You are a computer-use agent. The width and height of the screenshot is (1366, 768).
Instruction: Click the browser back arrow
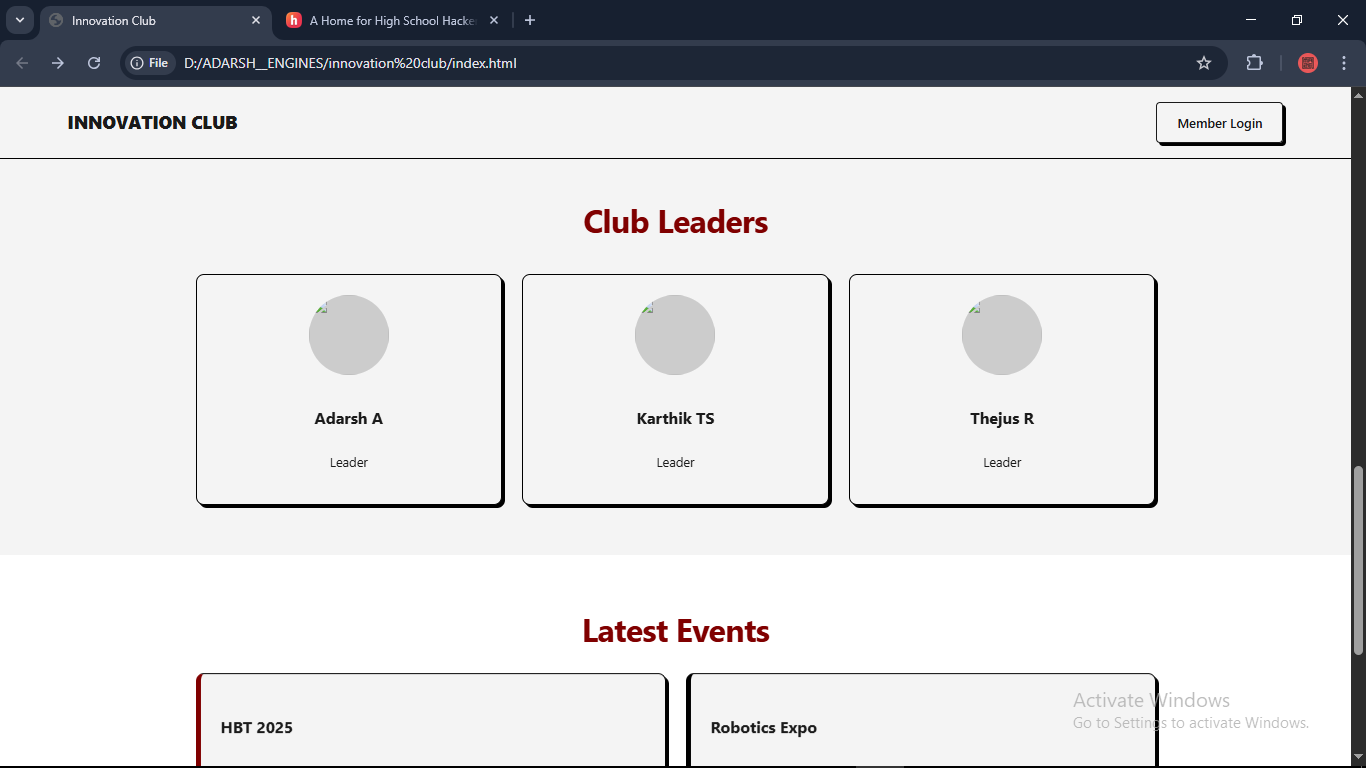(22, 63)
